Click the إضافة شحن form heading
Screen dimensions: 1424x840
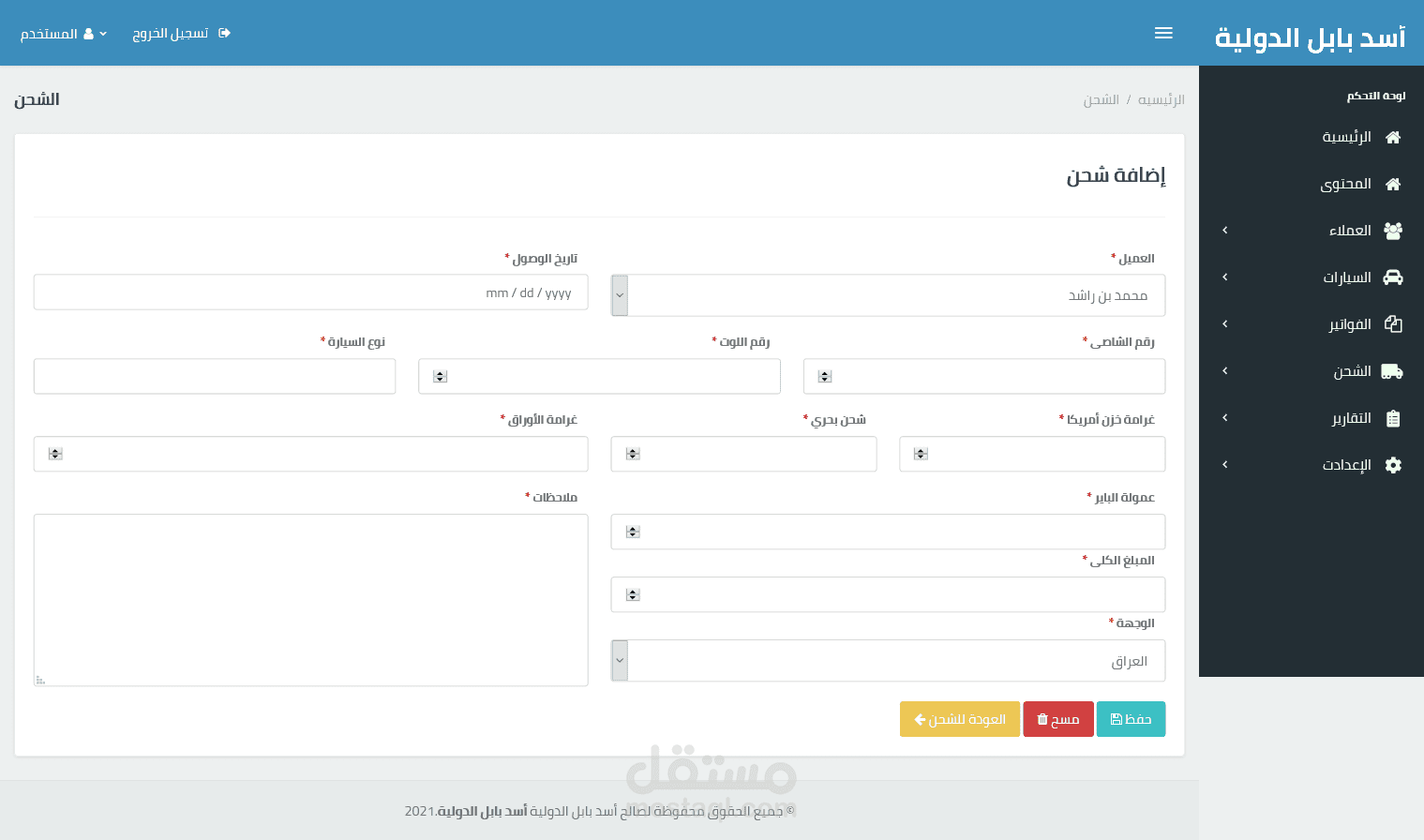(1116, 175)
